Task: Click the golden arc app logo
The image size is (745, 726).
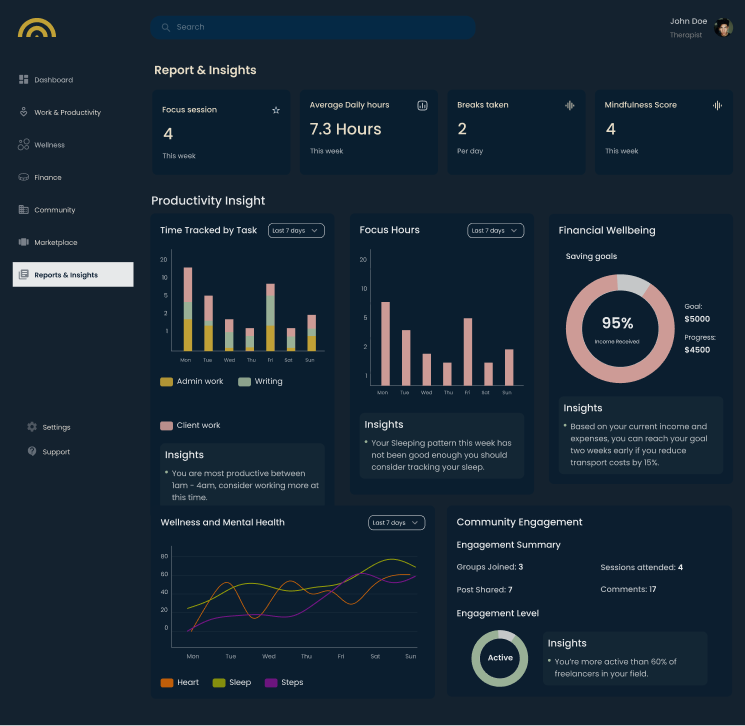Action: [37, 28]
